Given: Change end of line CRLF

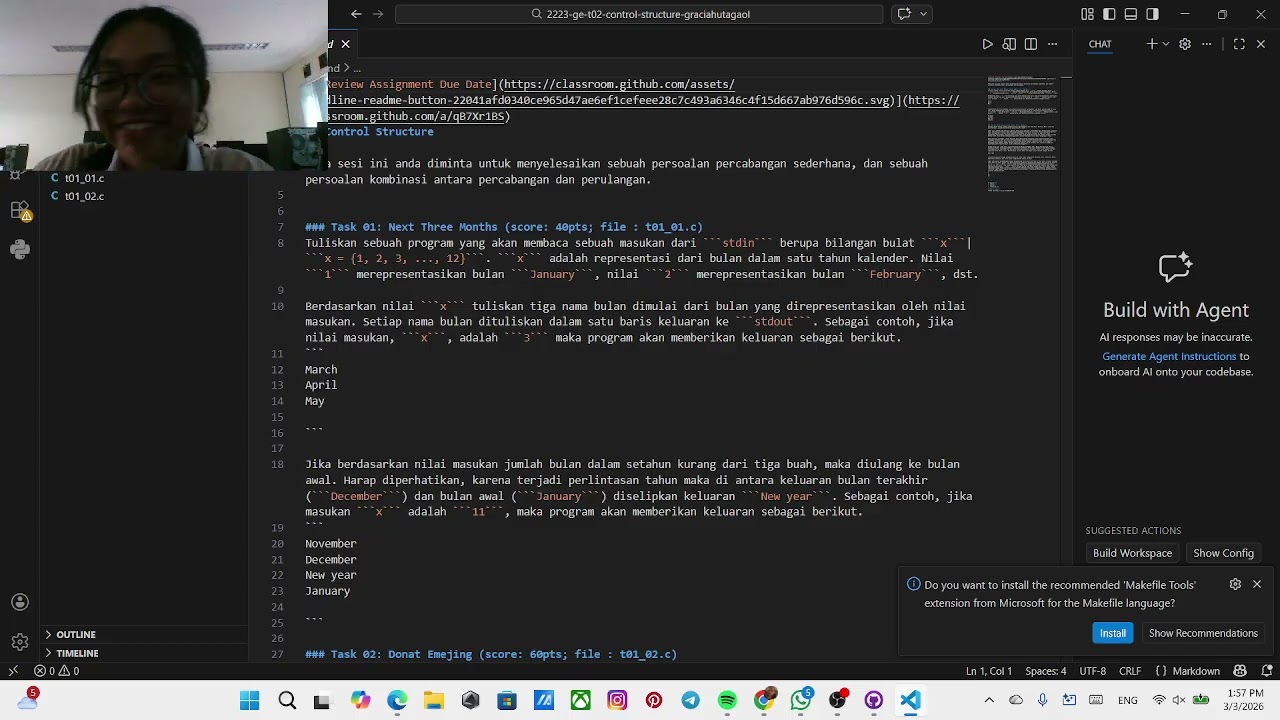Looking at the screenshot, I should pos(1130,671).
